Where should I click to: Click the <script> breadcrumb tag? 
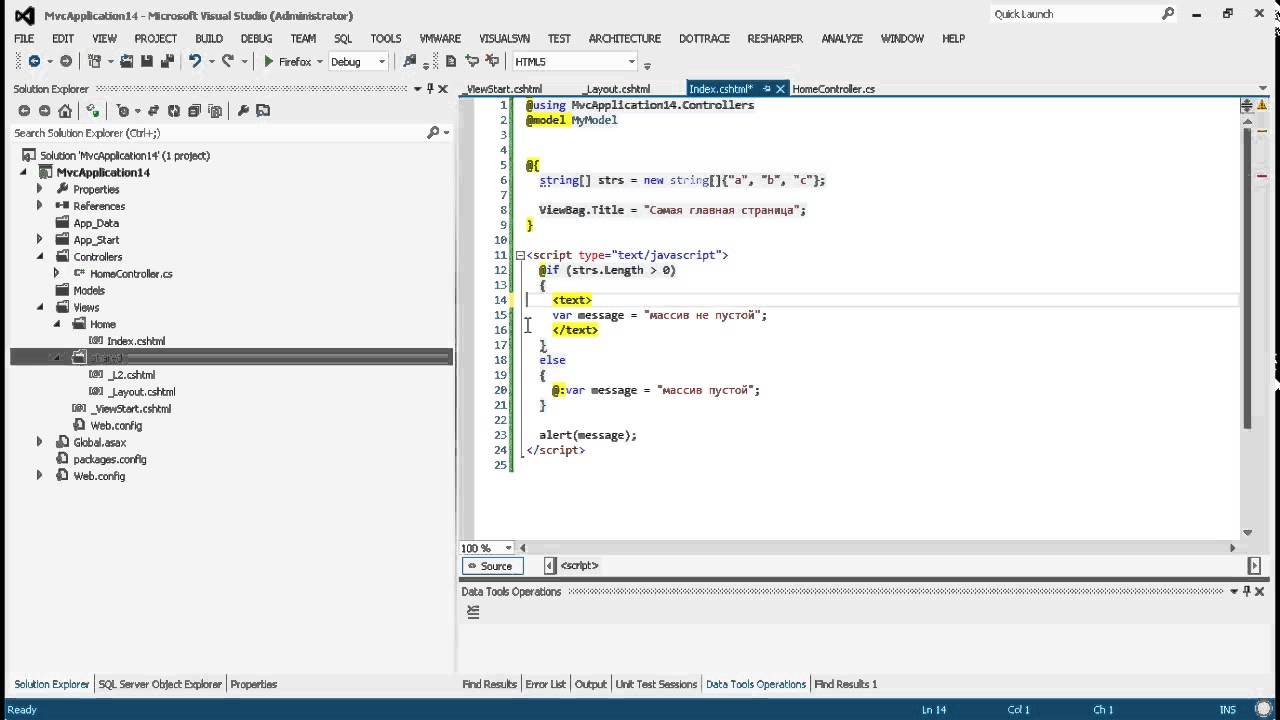coord(580,566)
